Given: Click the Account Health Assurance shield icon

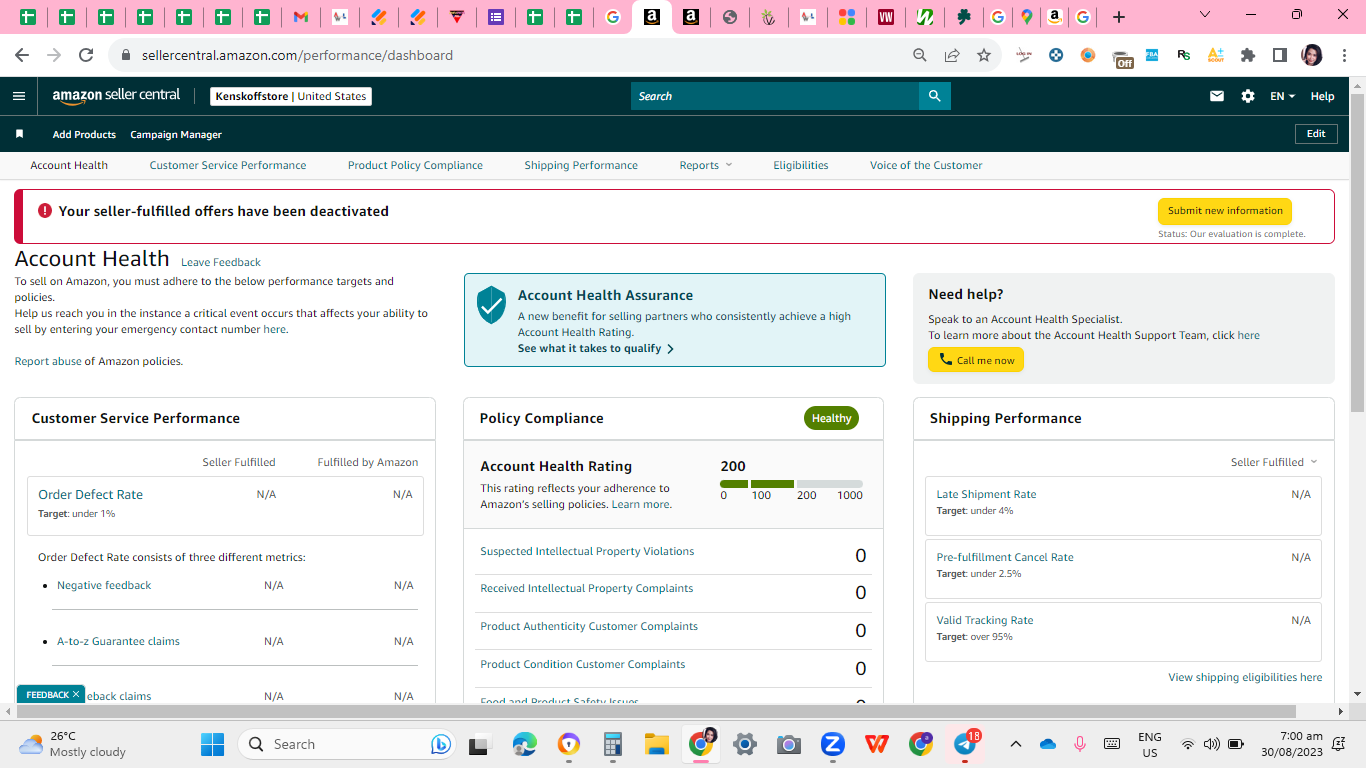Looking at the screenshot, I should pos(491,305).
